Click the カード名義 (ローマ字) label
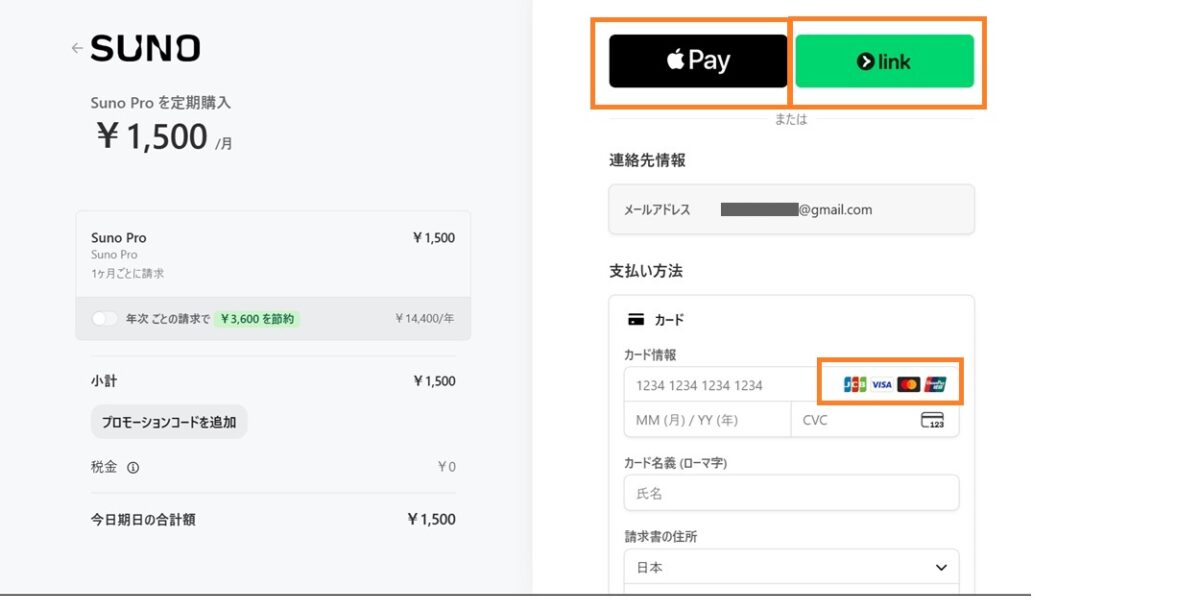 click(674, 462)
